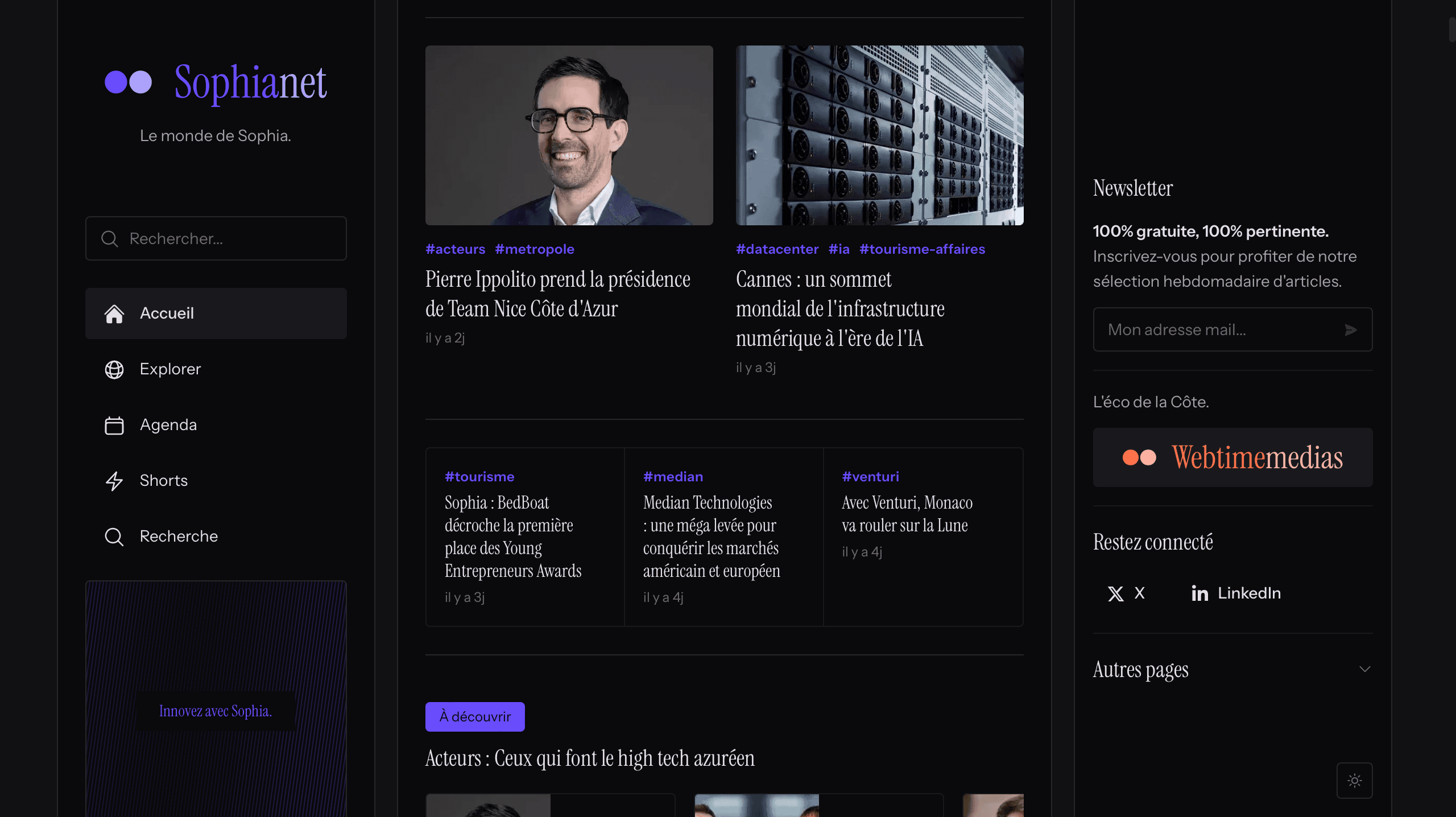Click the Autres pages chevron arrow

1365,669
